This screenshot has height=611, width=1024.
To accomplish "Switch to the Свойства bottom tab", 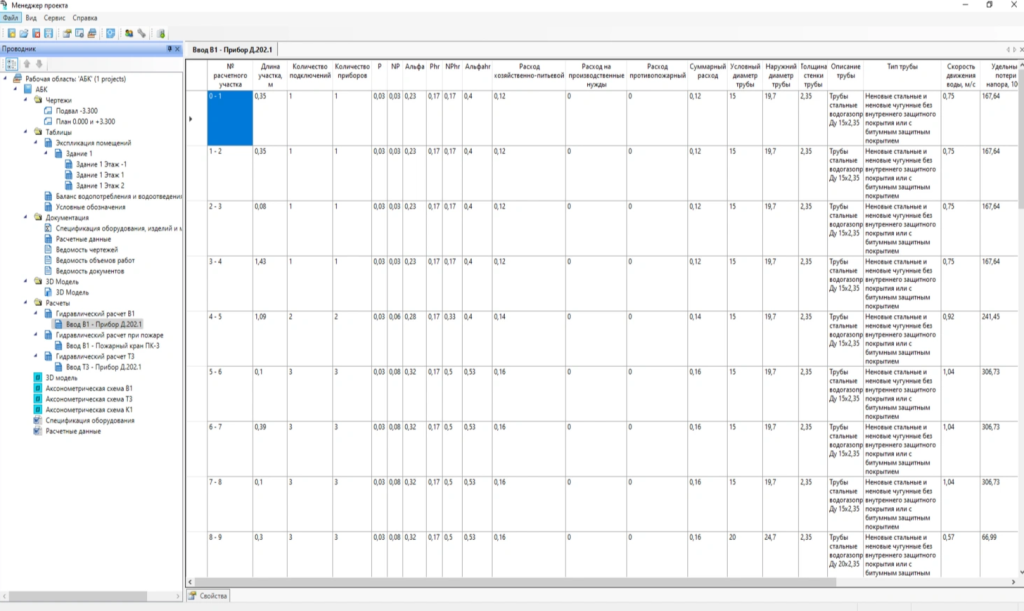I will click(x=209, y=596).
